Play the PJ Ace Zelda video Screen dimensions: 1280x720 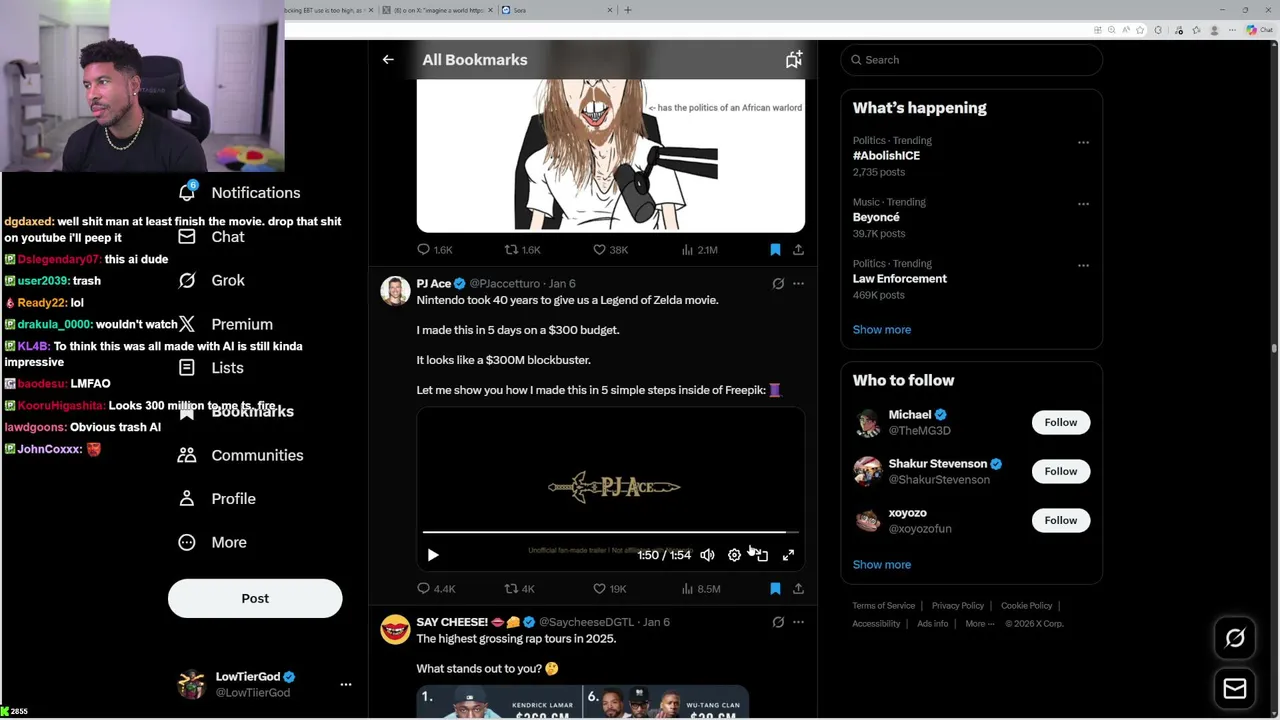pos(433,555)
